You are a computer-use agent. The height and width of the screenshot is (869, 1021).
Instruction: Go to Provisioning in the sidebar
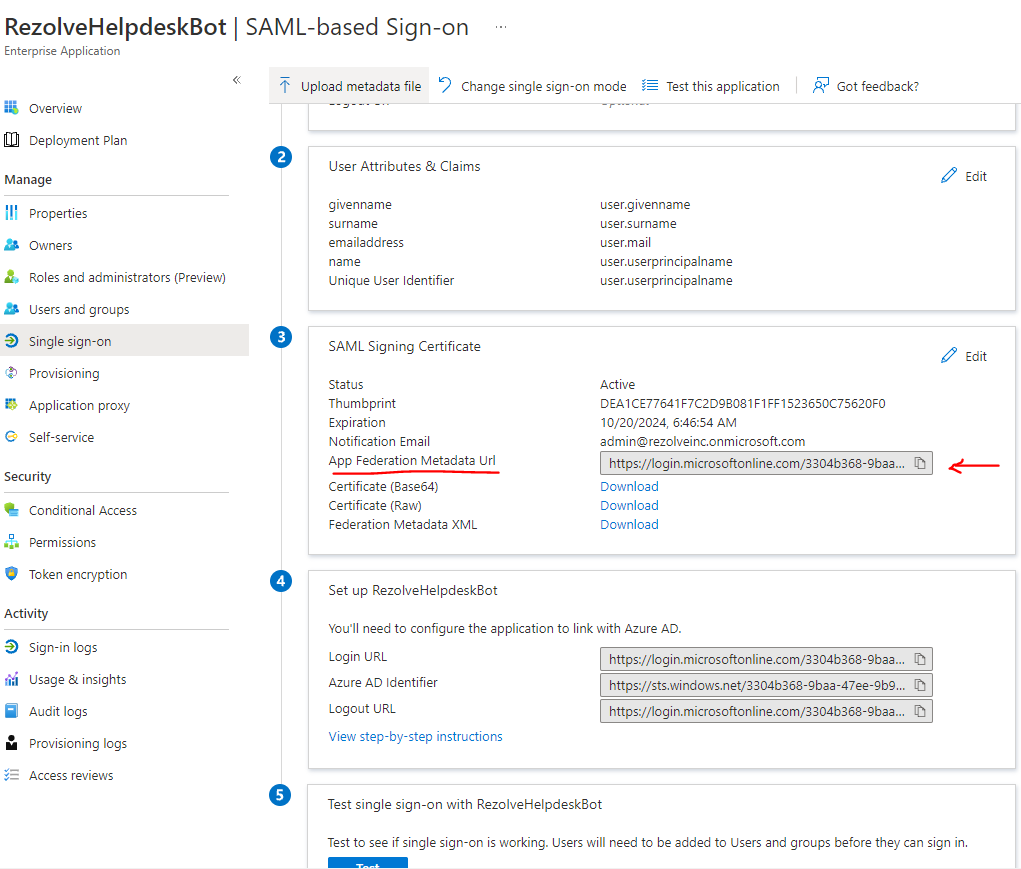[64, 374]
